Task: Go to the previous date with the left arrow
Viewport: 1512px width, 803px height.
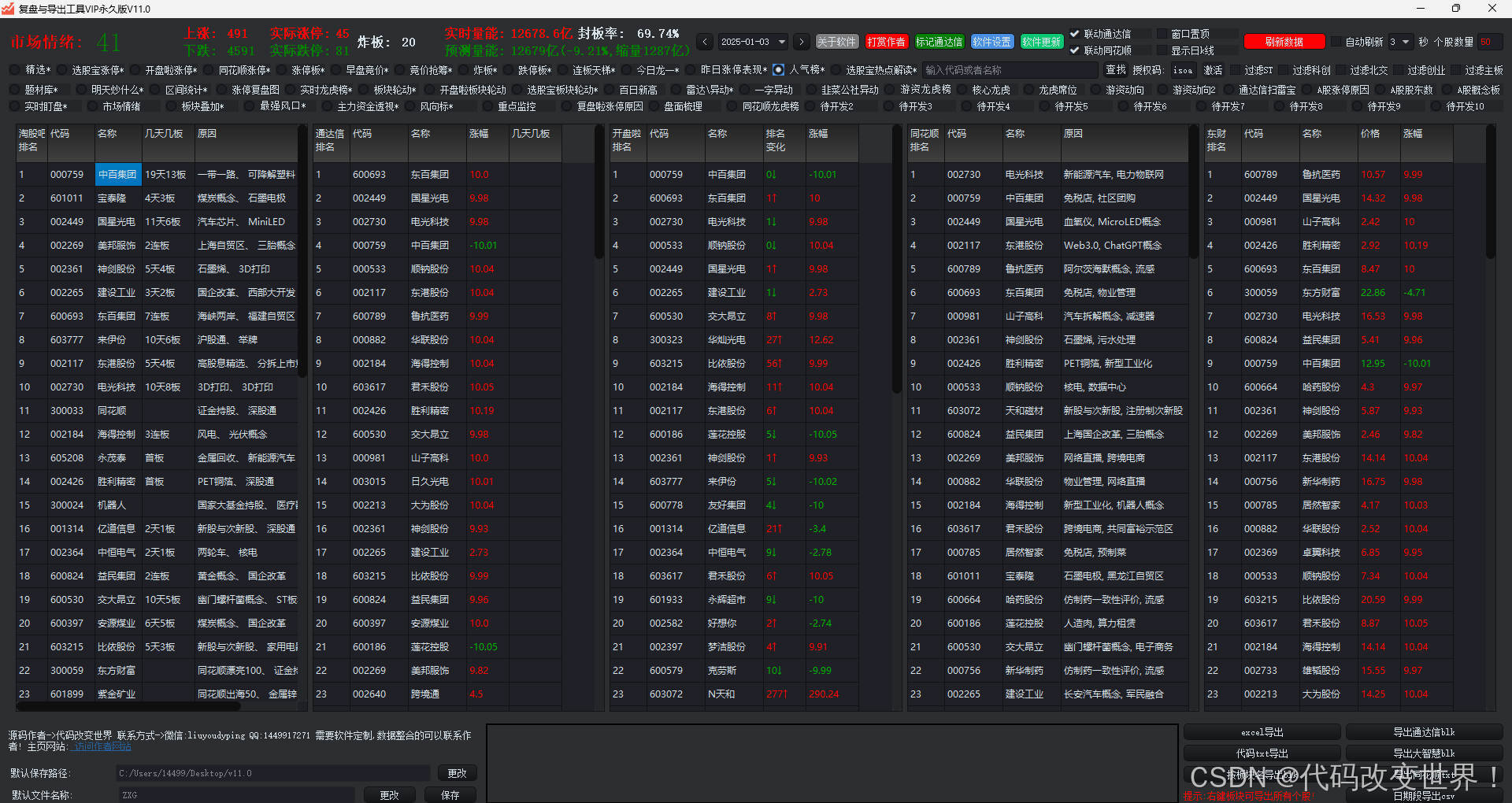Action: tap(706, 42)
